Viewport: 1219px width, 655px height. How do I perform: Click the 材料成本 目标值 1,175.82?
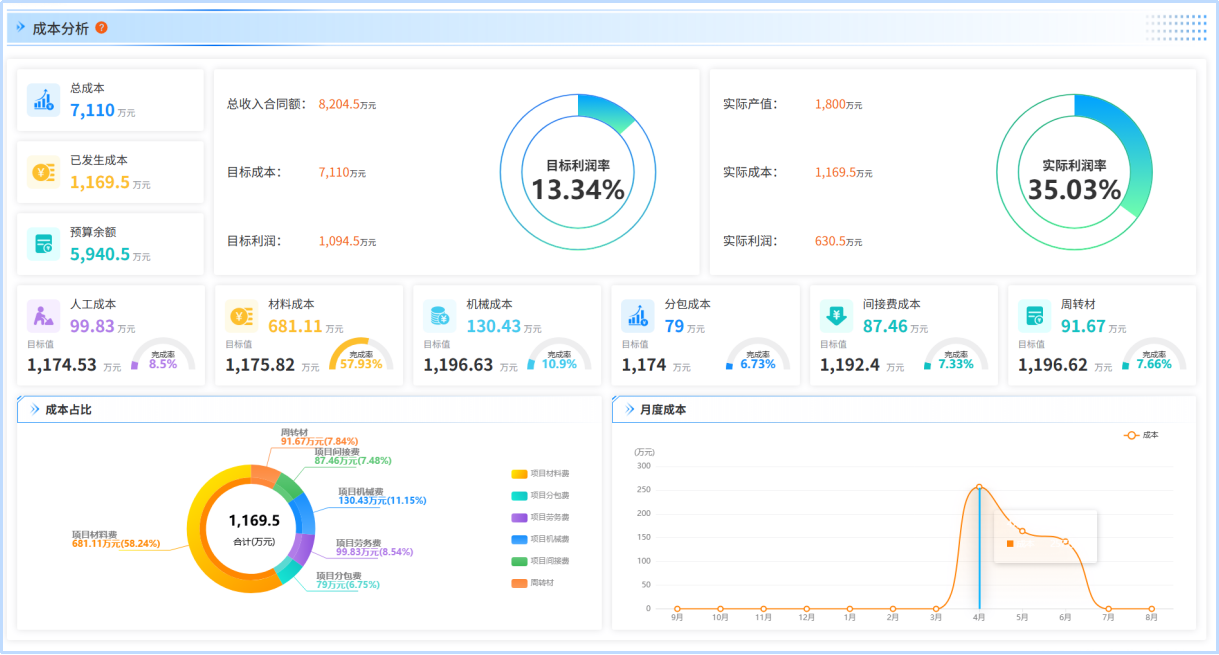(260, 366)
